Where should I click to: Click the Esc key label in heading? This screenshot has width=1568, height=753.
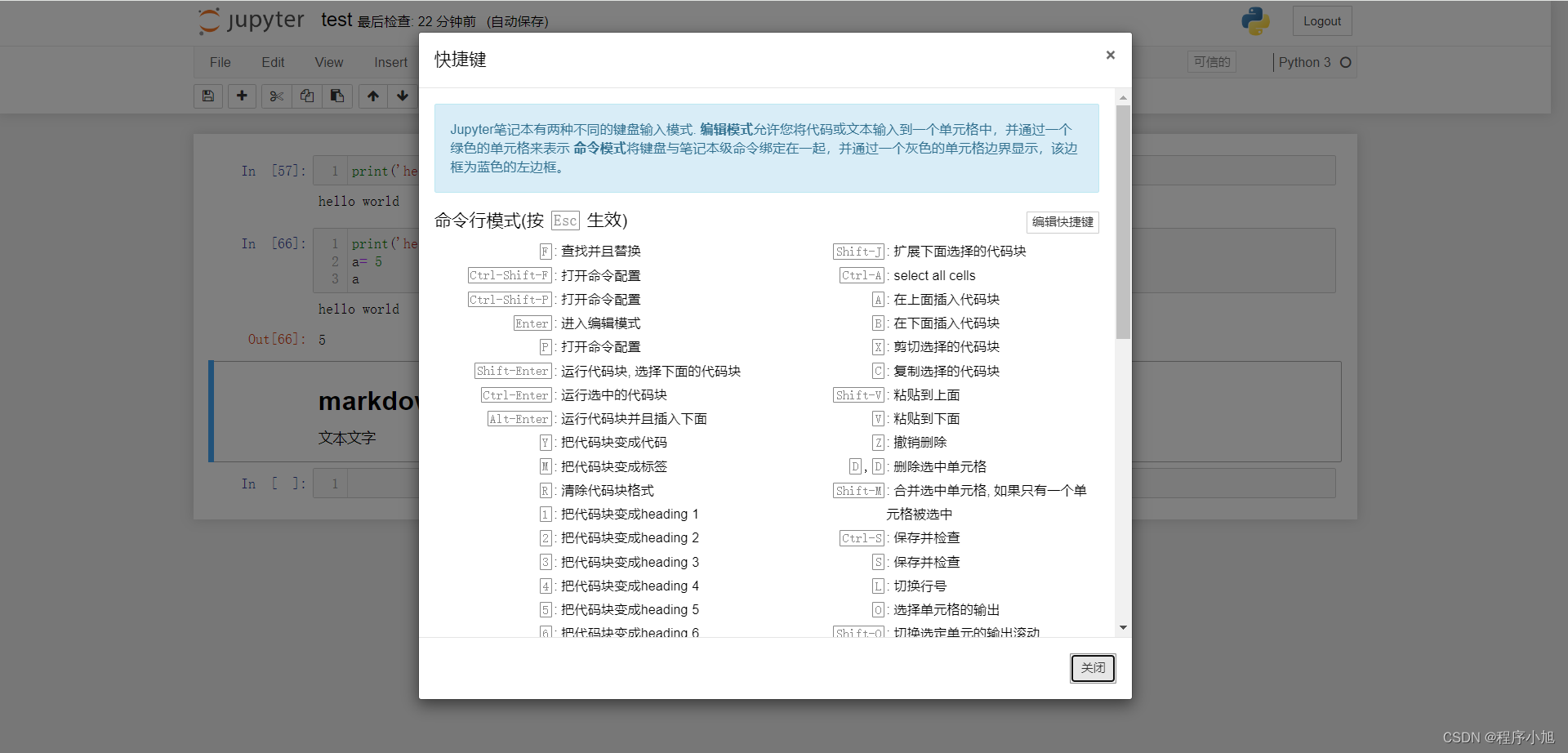(x=565, y=221)
